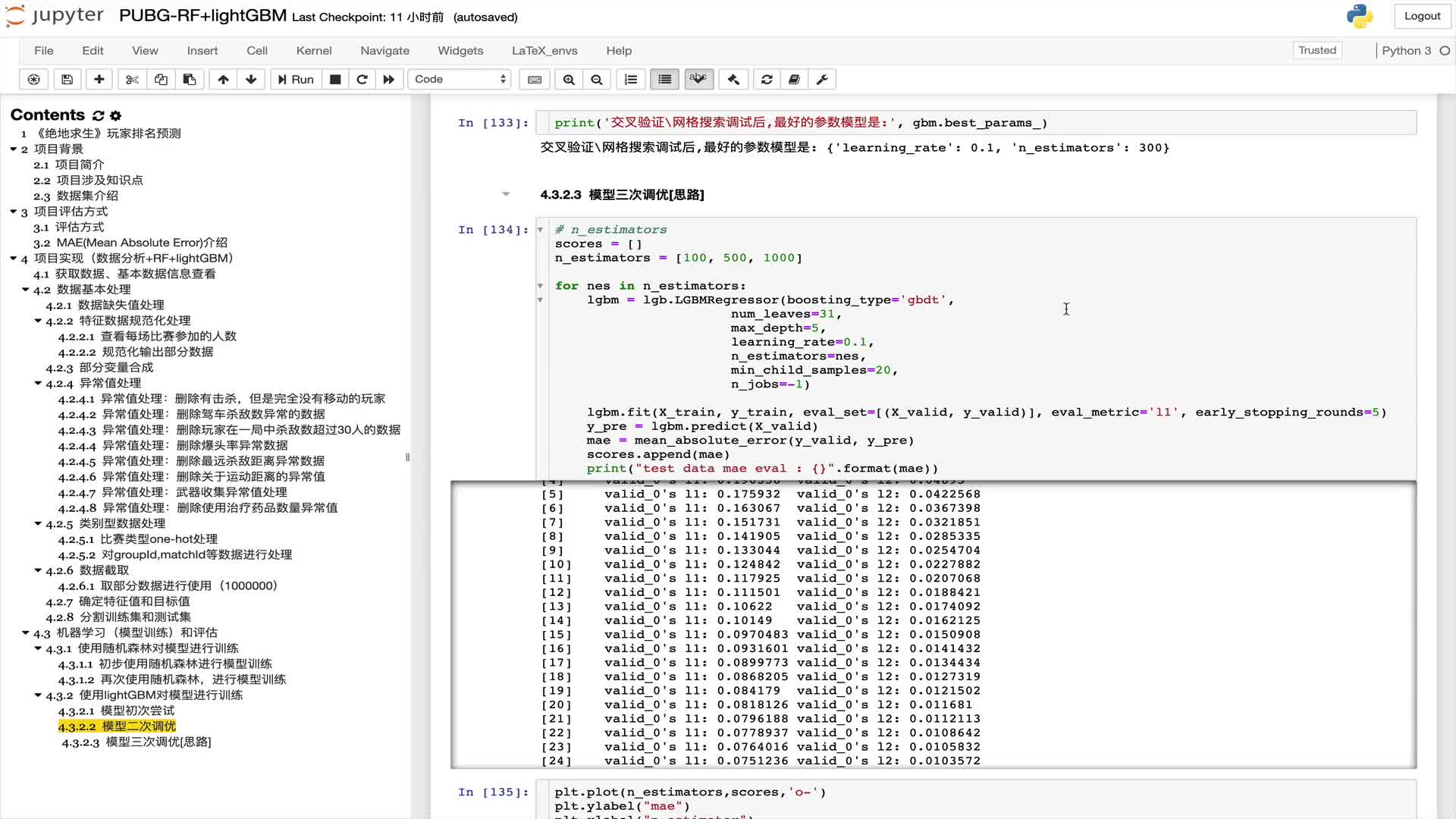Collapse 4.2 数据基本处理 tree node
The width and height of the screenshot is (1456, 819).
pos(25,290)
